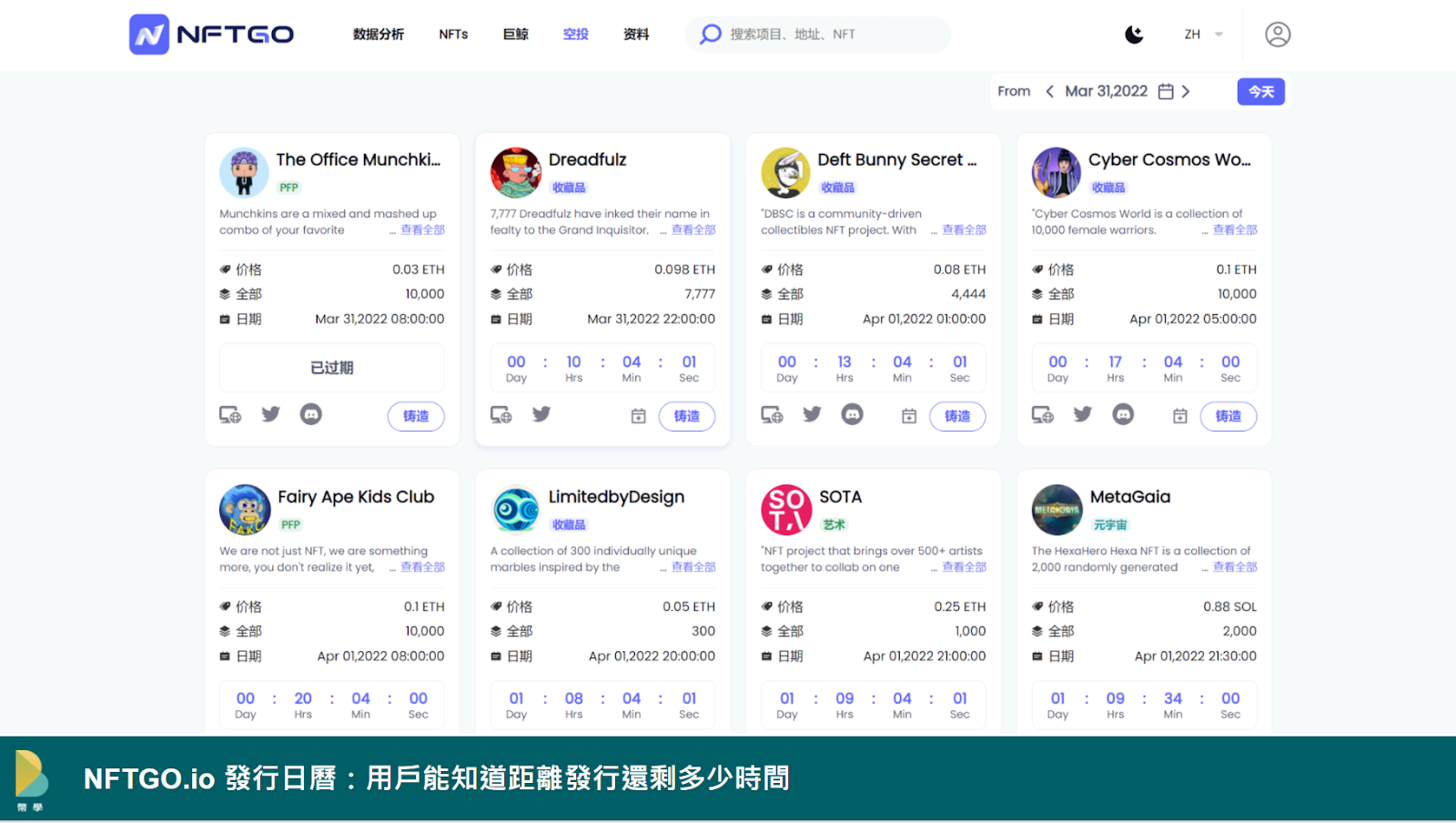Open the user profile icon
The width and height of the screenshot is (1456, 823).
point(1278,35)
